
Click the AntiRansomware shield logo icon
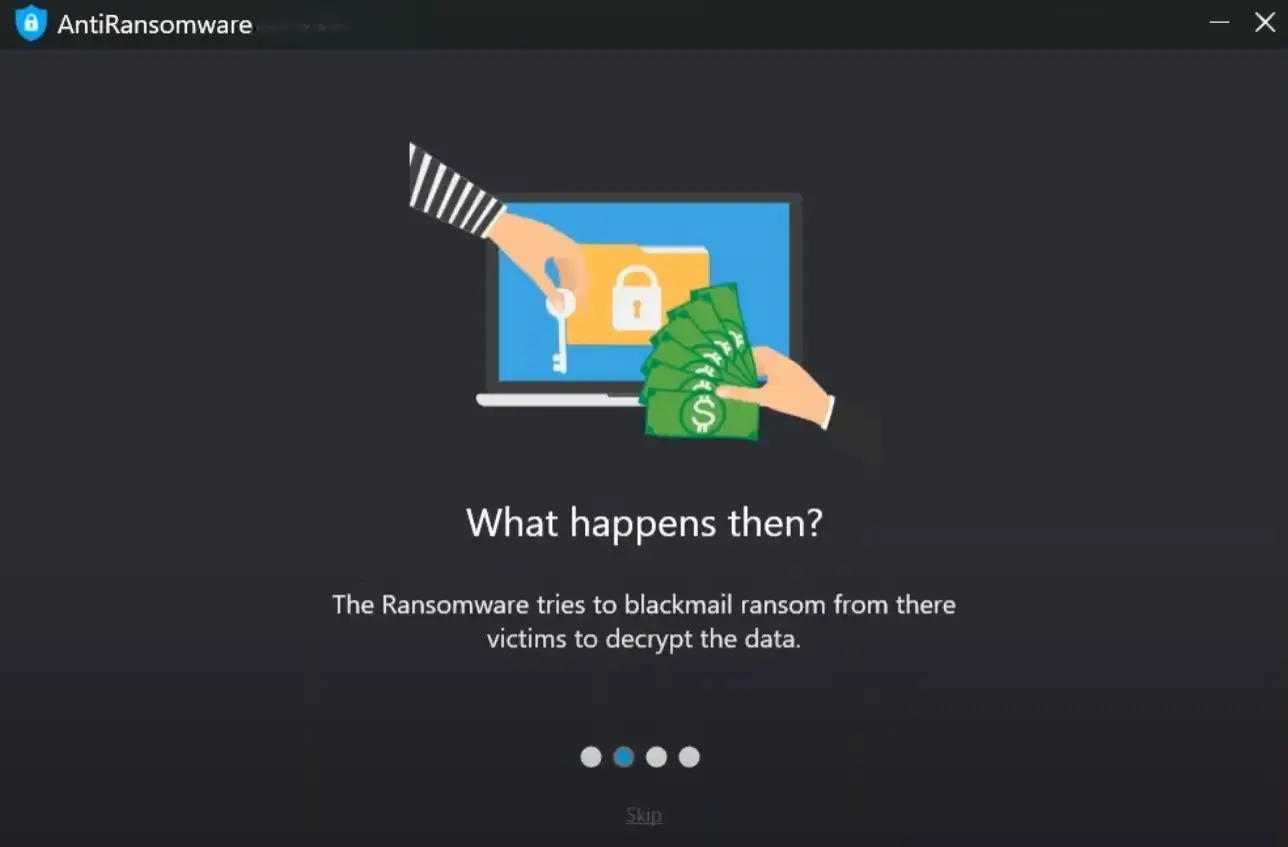tap(31, 23)
